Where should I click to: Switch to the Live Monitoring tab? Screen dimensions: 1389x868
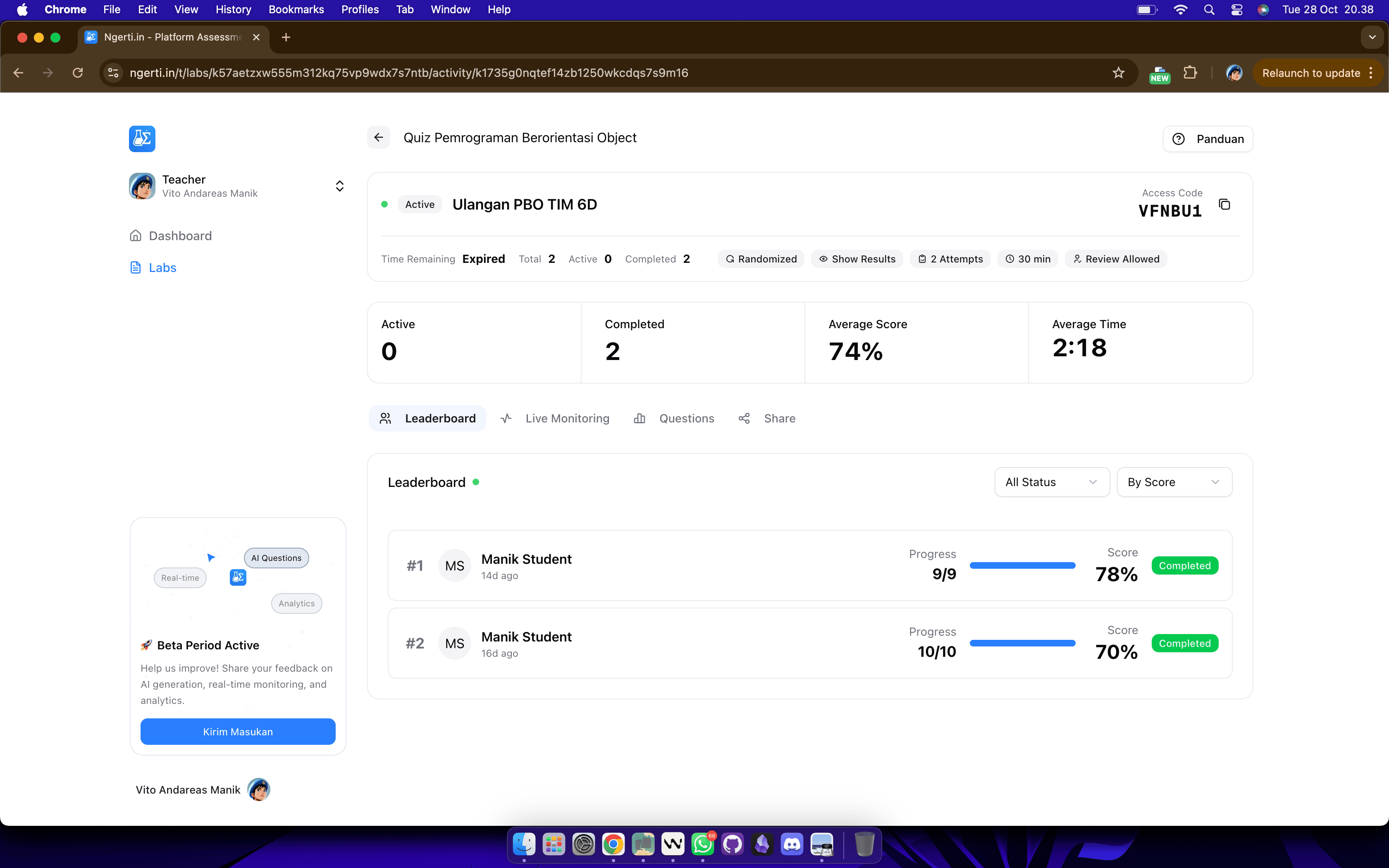[554, 418]
